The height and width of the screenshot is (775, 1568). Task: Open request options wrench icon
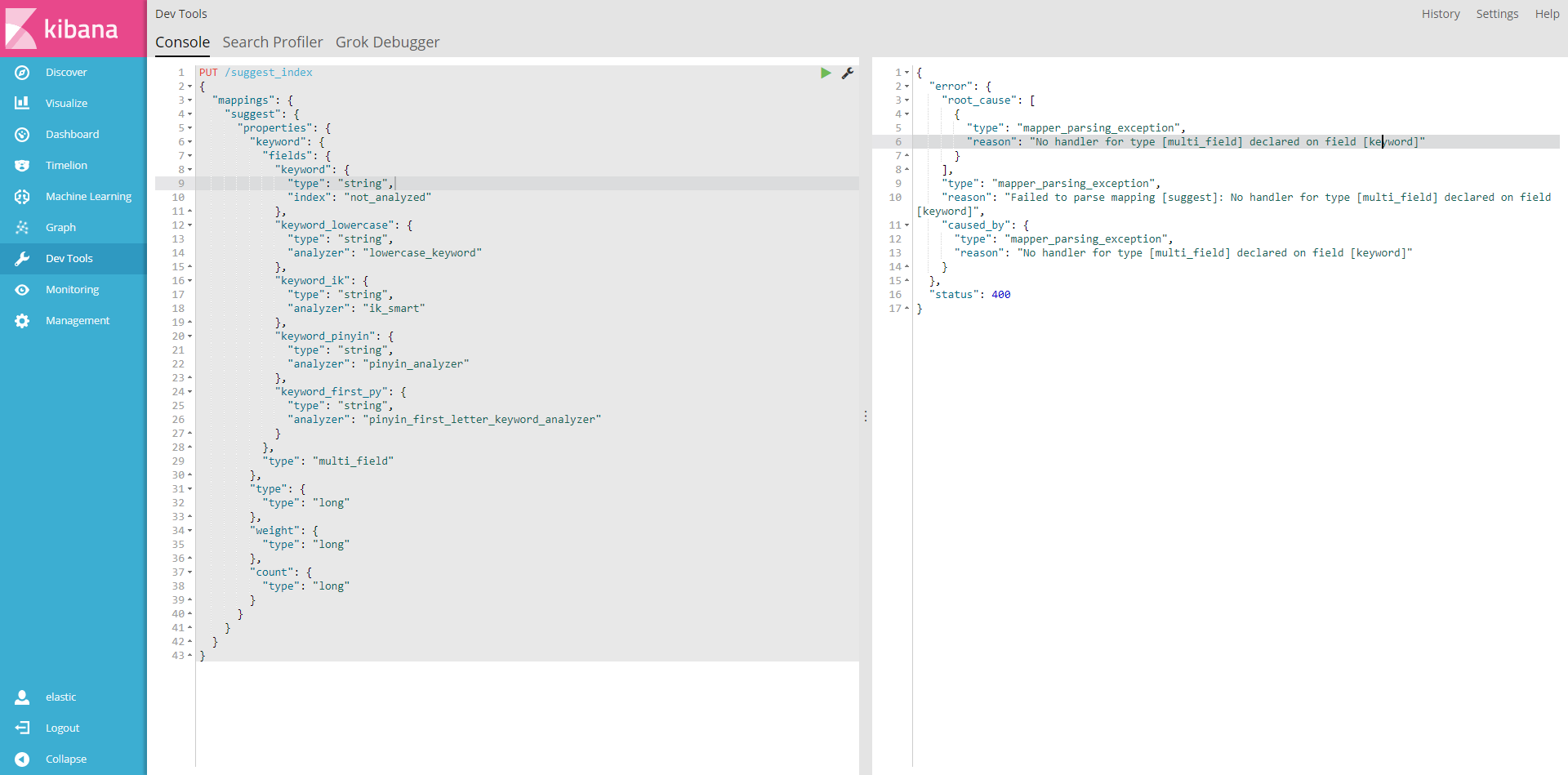tap(848, 73)
